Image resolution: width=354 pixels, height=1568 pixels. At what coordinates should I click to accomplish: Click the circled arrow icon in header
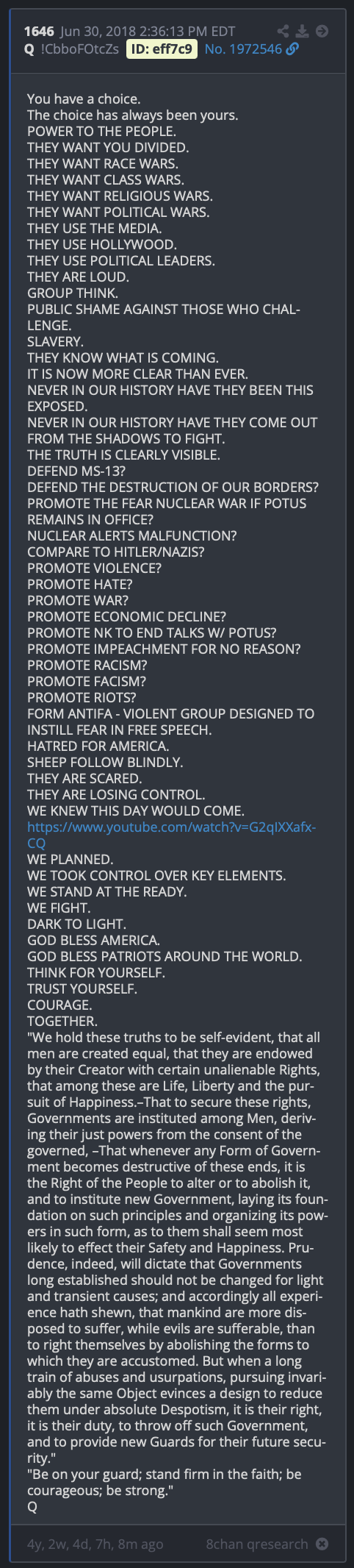[x=322, y=31]
